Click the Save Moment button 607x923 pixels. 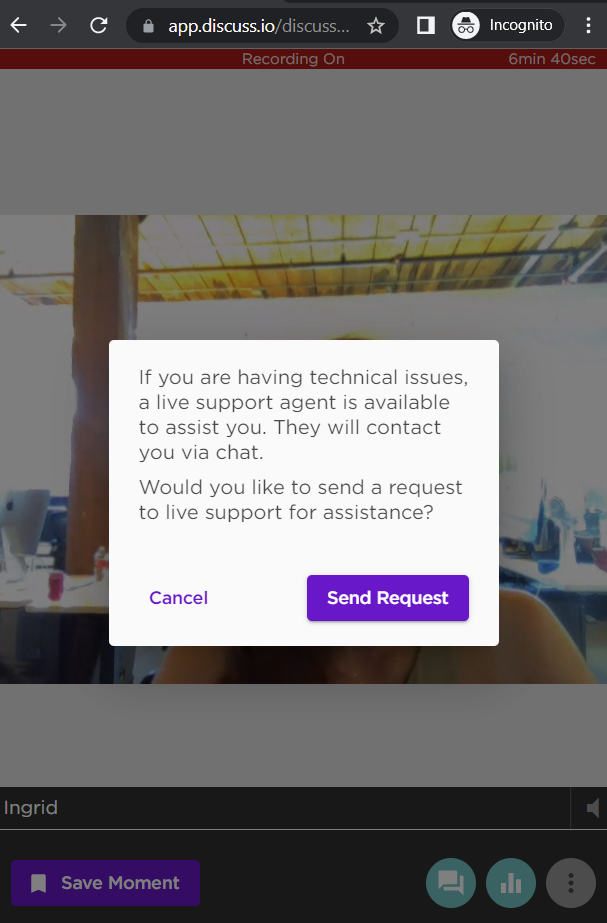105,883
